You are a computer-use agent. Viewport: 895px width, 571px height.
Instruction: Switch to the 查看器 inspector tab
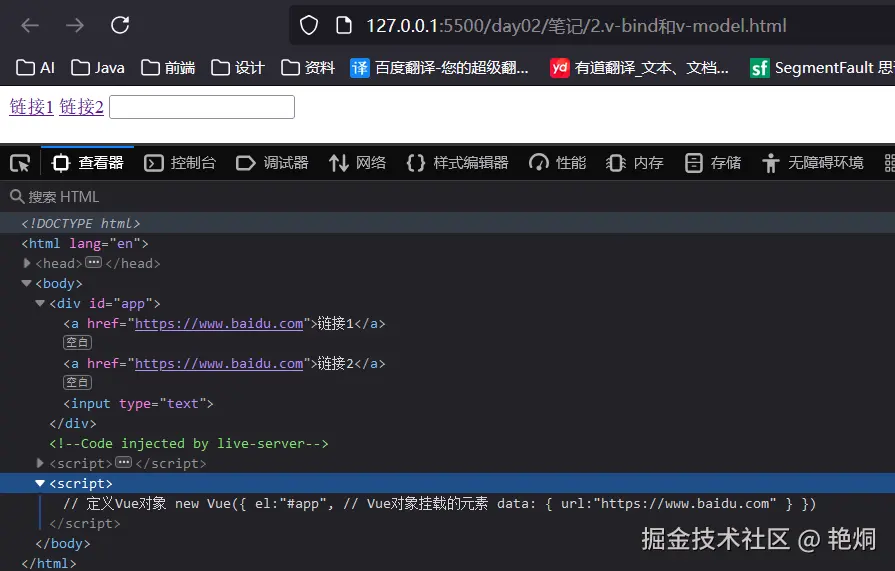[x=88, y=163]
